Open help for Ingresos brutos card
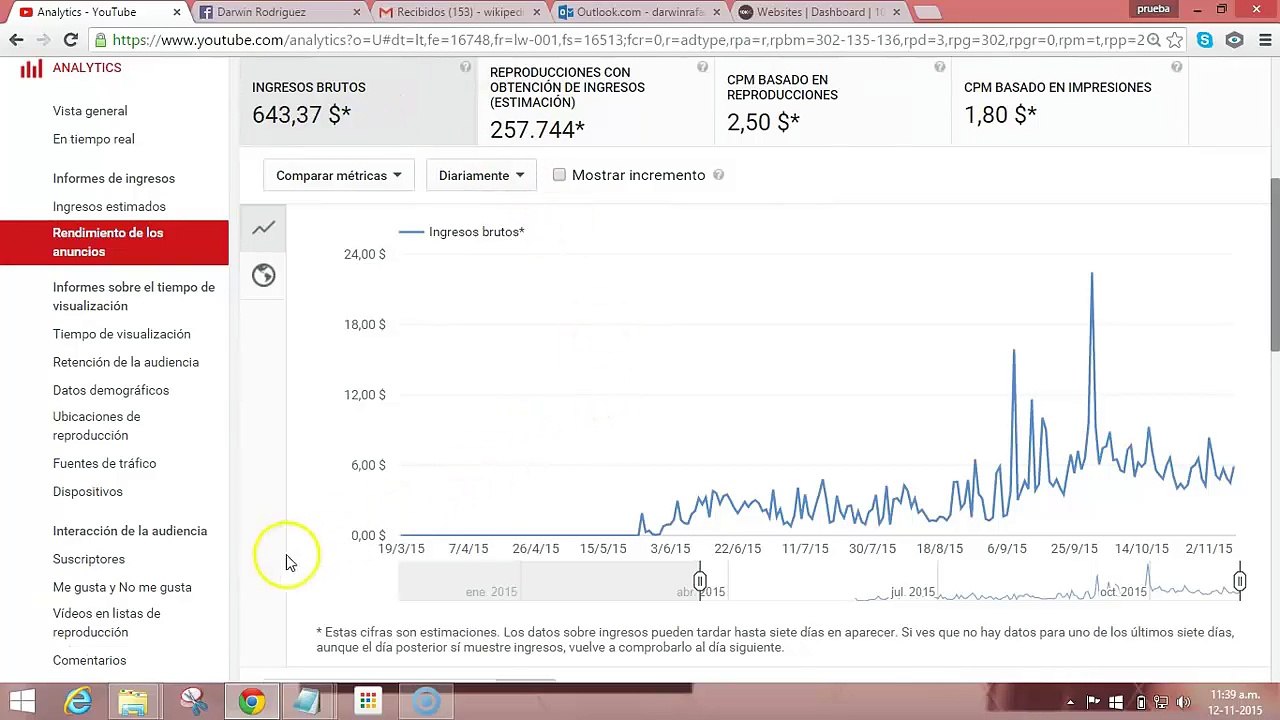Image resolution: width=1280 pixels, height=720 pixels. pyautogui.click(x=465, y=67)
